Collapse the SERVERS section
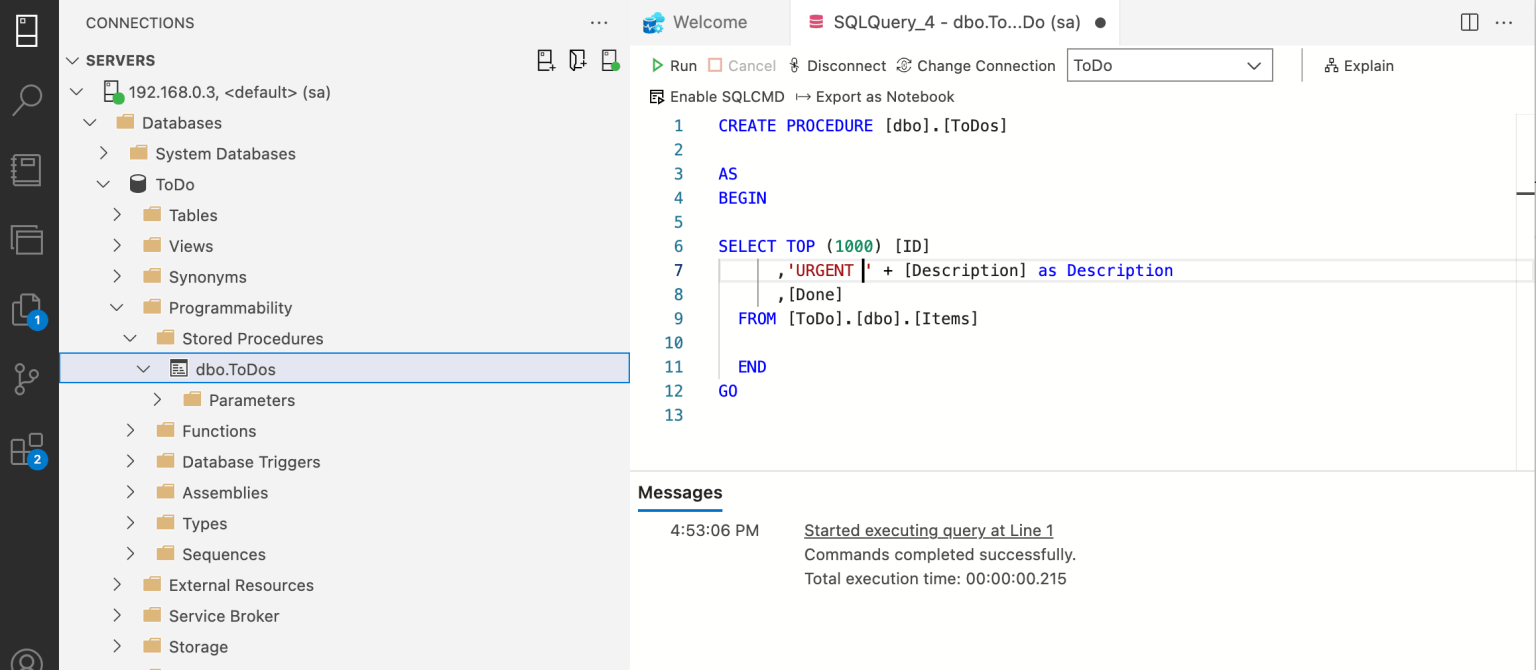Viewport: 1536px width, 670px height. coord(72,60)
